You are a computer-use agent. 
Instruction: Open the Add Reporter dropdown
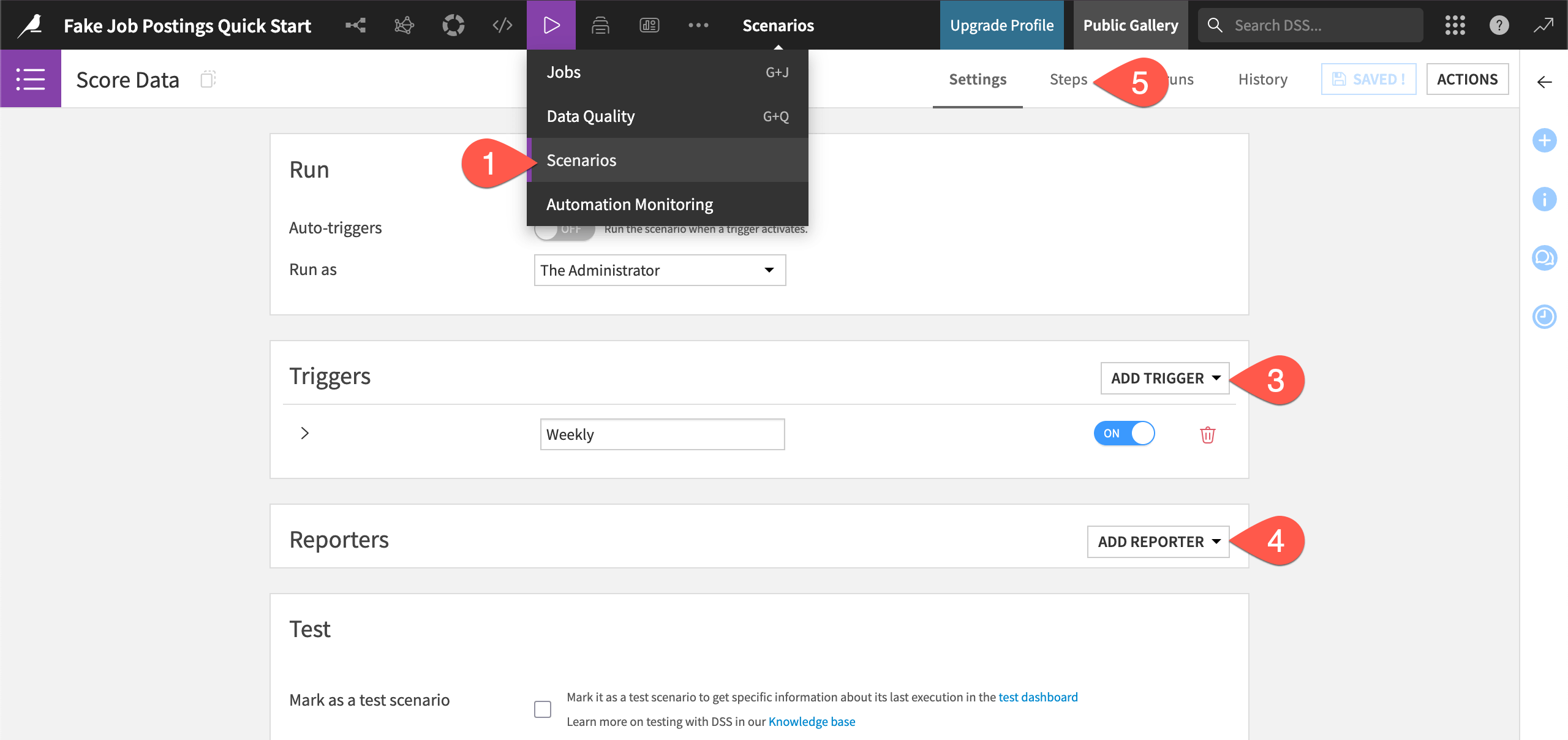pos(1158,542)
